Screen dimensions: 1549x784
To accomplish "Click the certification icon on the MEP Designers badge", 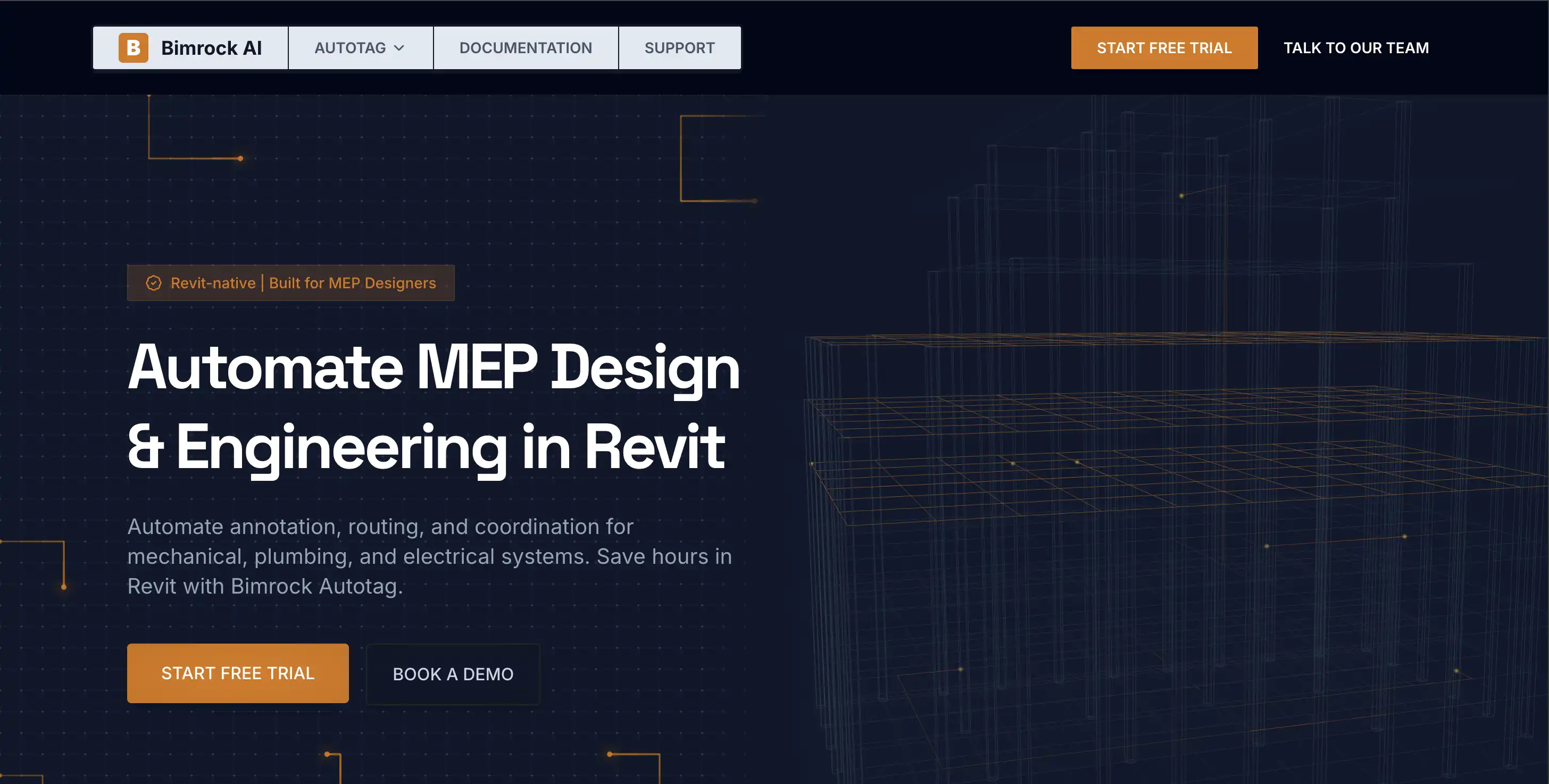I will click(x=155, y=282).
